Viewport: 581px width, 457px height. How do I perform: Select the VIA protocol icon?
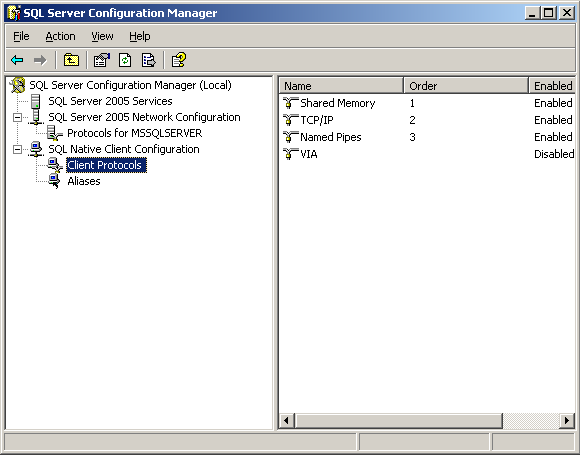click(x=290, y=154)
